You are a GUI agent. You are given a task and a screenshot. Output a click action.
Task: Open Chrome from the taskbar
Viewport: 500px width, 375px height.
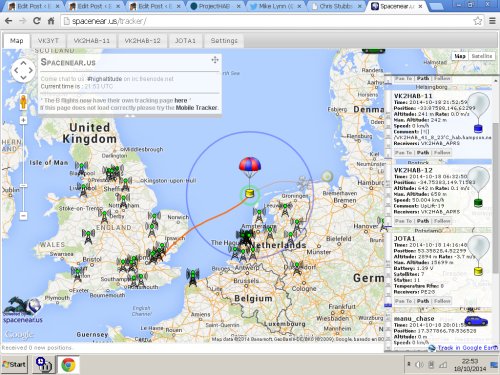tap(69, 365)
